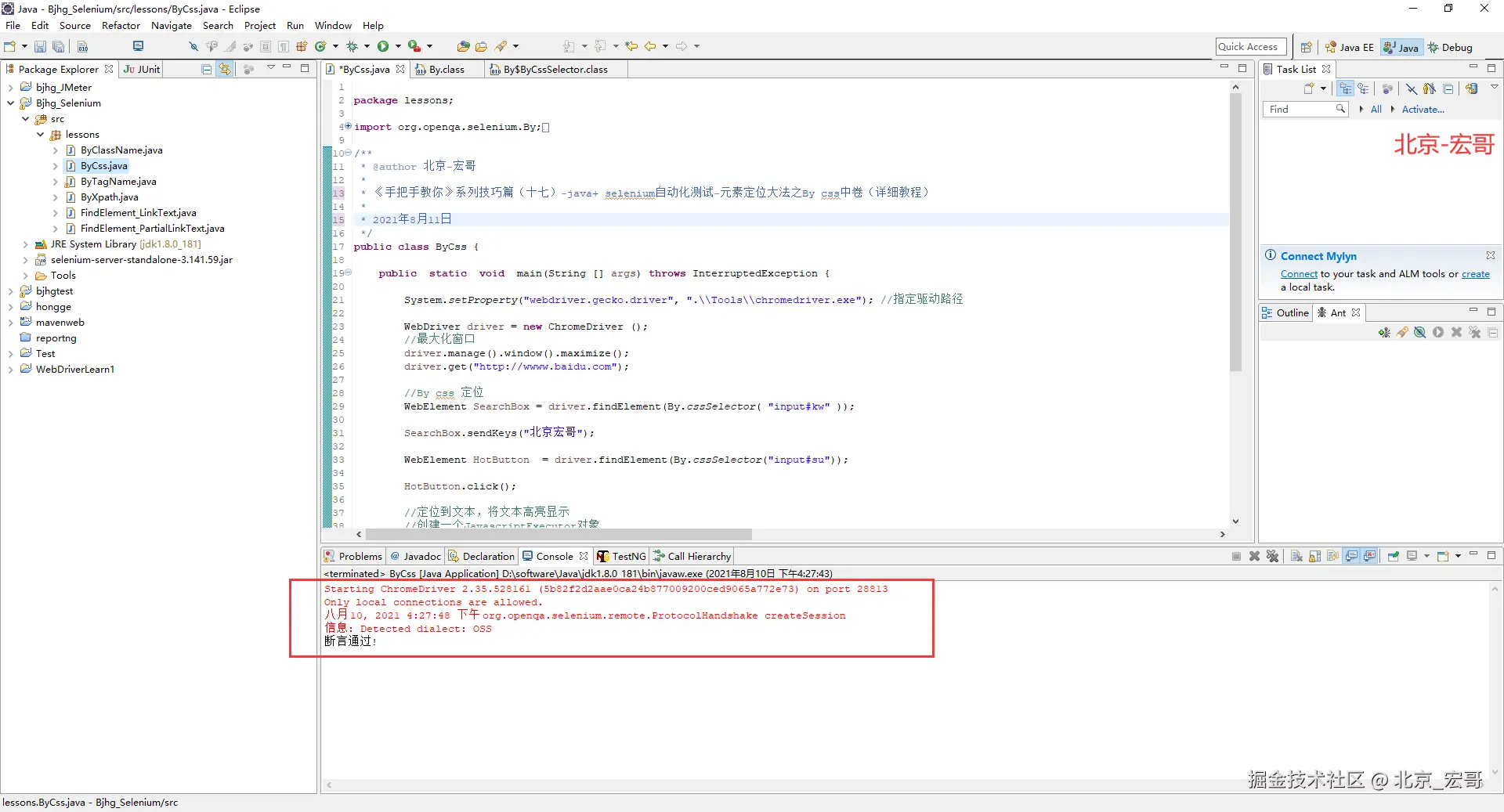Select ByClassName.java in Package Explorer
1504x812 pixels.
tap(121, 150)
